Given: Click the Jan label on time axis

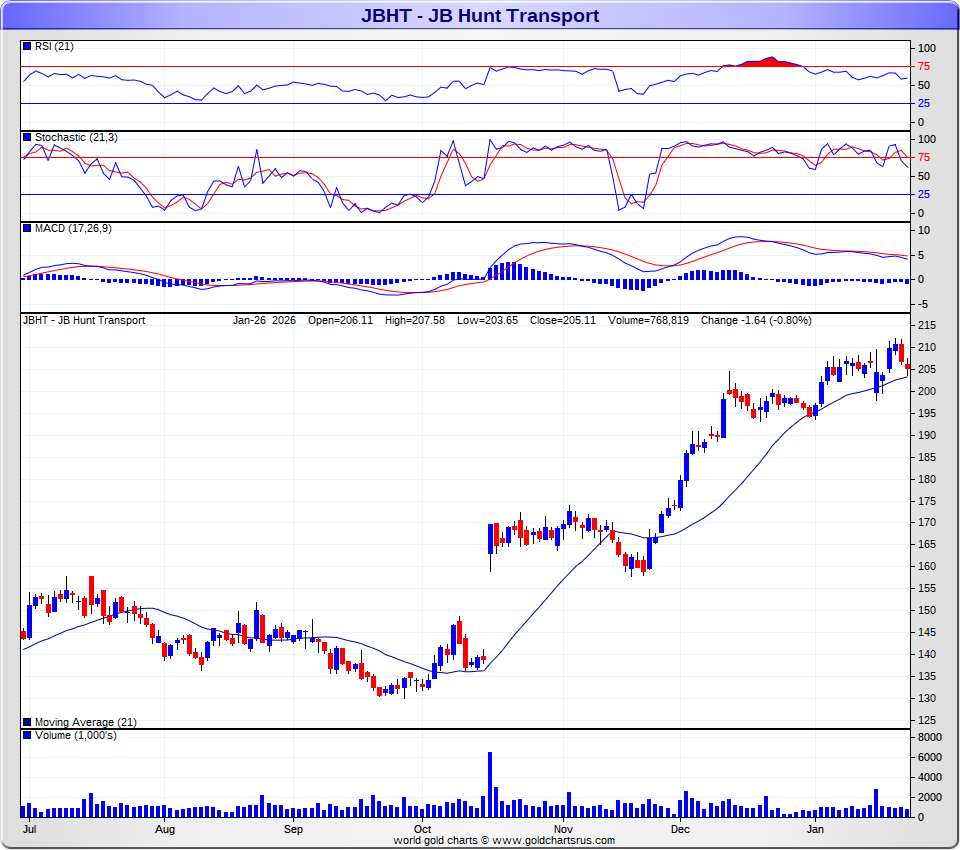Looking at the screenshot, I should [815, 830].
